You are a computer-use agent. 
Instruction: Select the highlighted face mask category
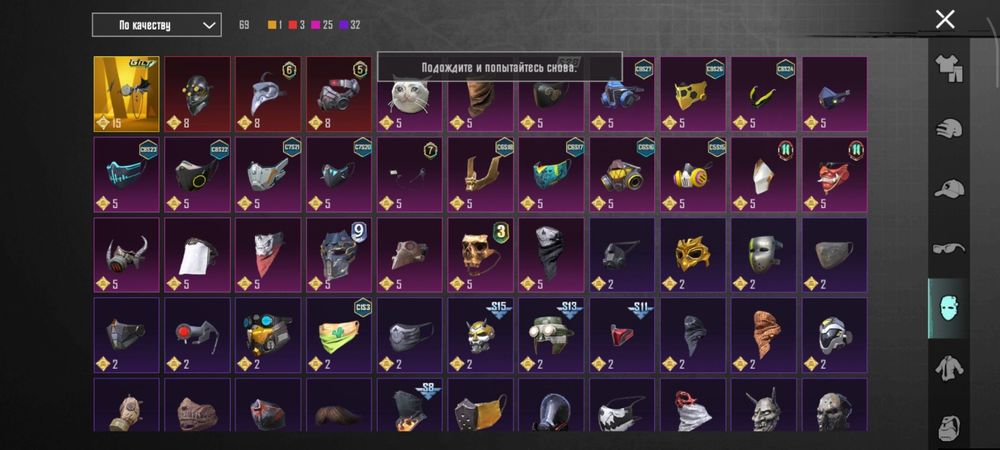pyautogui.click(x=948, y=308)
